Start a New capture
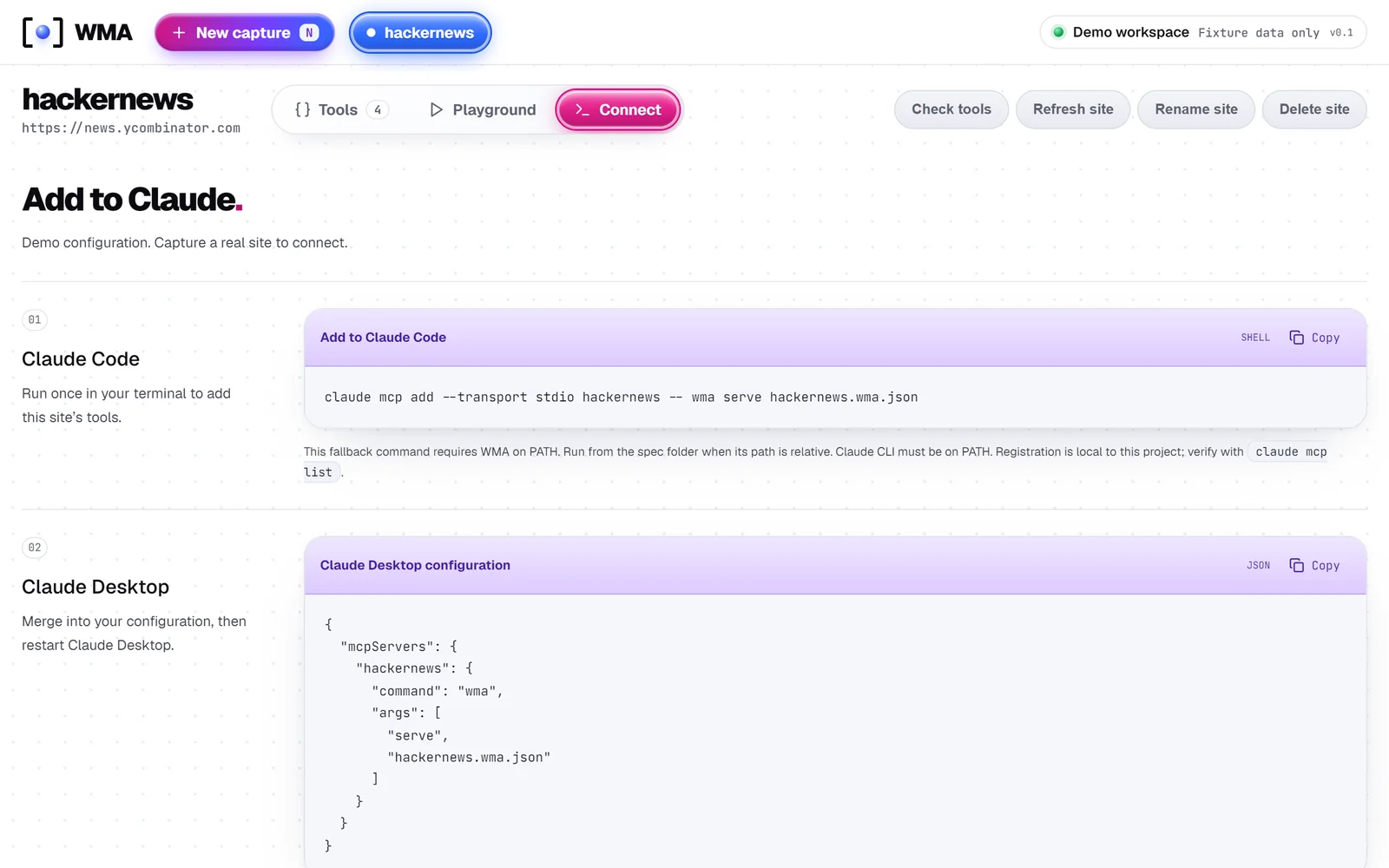This screenshot has width=1389, height=868. click(245, 33)
